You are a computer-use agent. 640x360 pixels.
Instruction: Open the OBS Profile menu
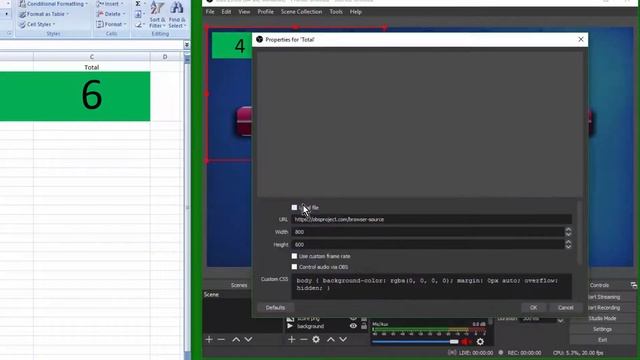(265, 12)
